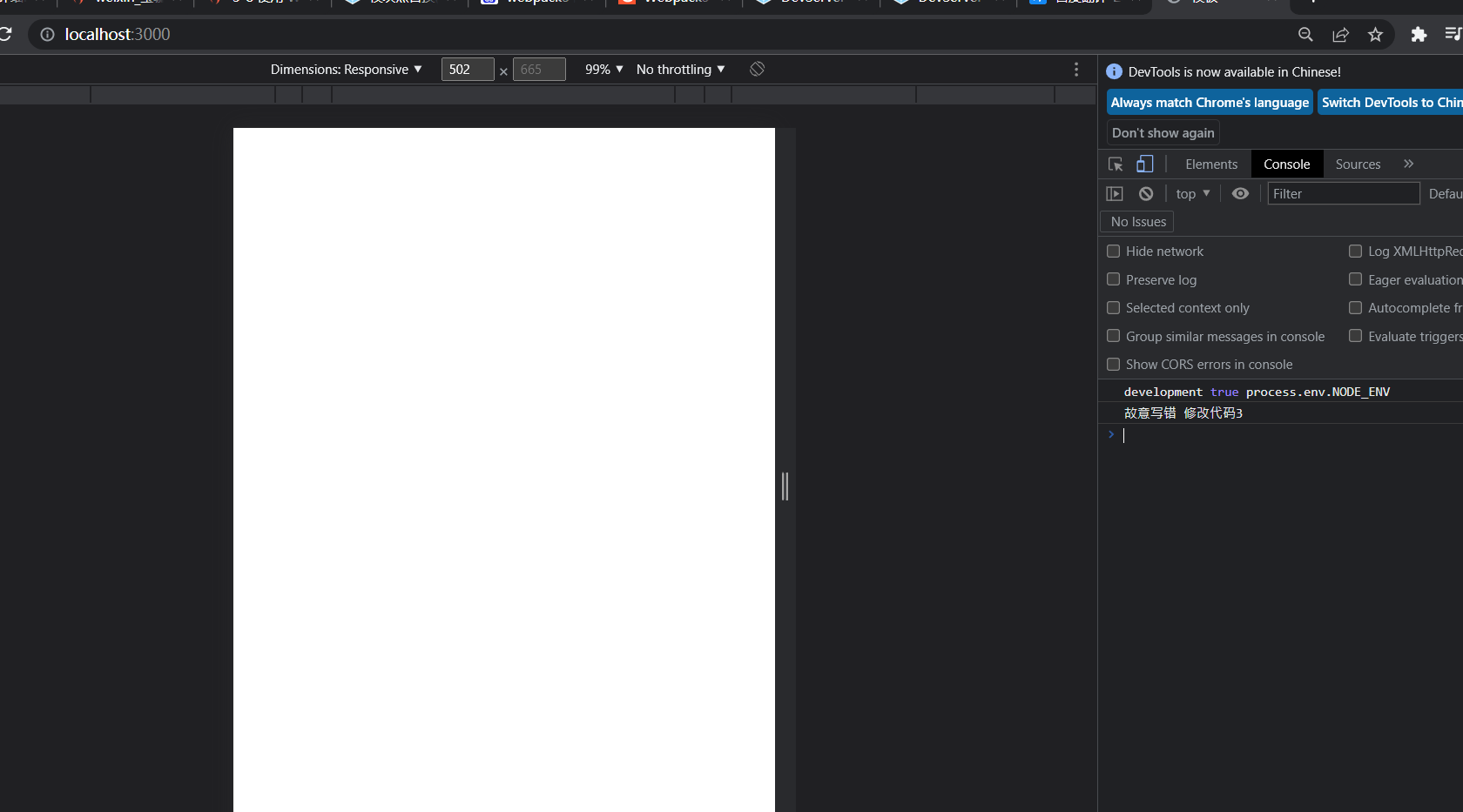Screen dimensions: 1463x812
Task: Switch to the Sources tab
Action: pos(1358,164)
